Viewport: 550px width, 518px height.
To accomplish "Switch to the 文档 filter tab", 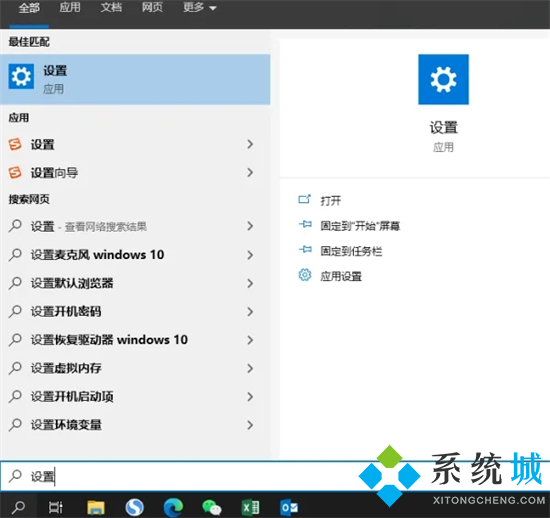I will [x=111, y=7].
